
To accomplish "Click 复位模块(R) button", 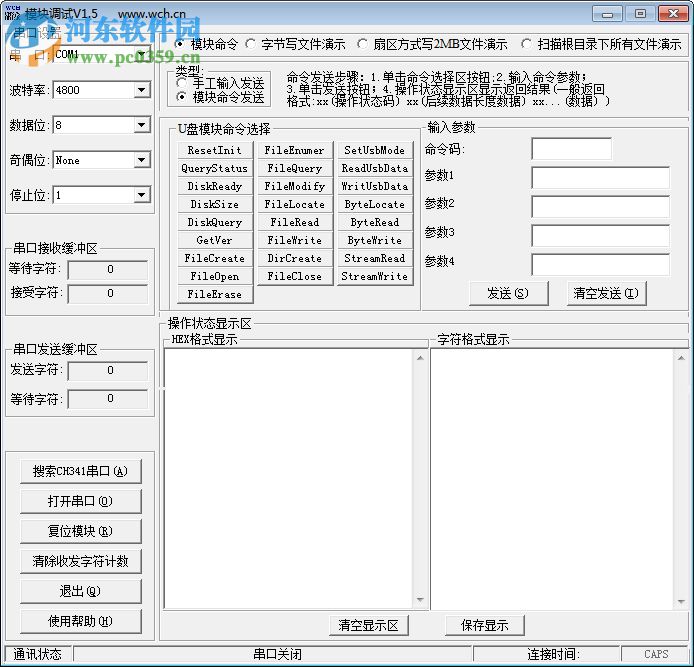I will tap(81, 531).
